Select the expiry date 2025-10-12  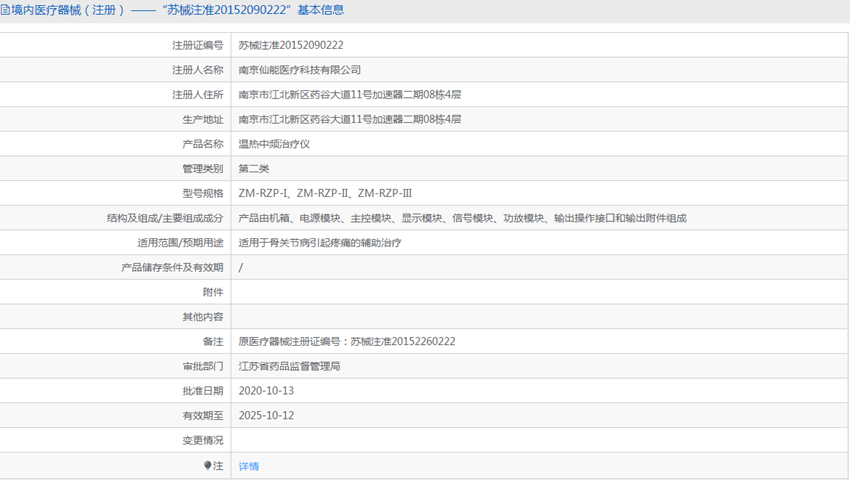(x=266, y=415)
